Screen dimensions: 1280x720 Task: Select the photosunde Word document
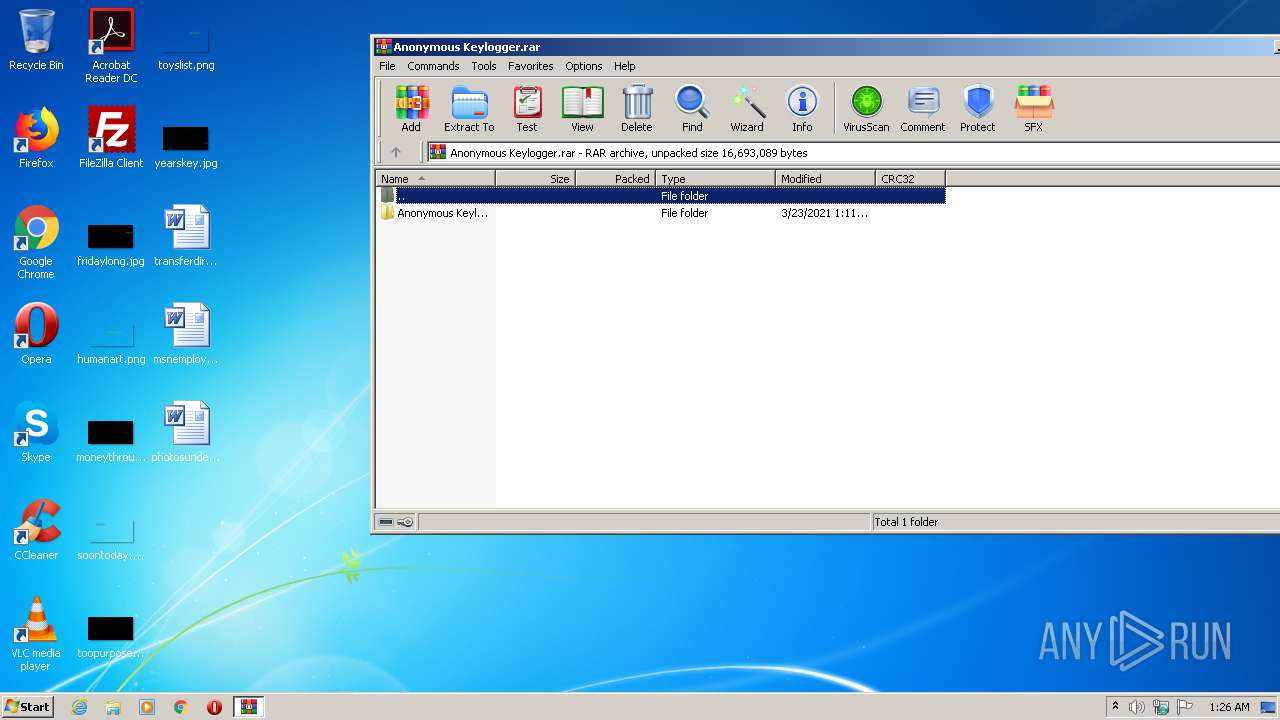(186, 432)
